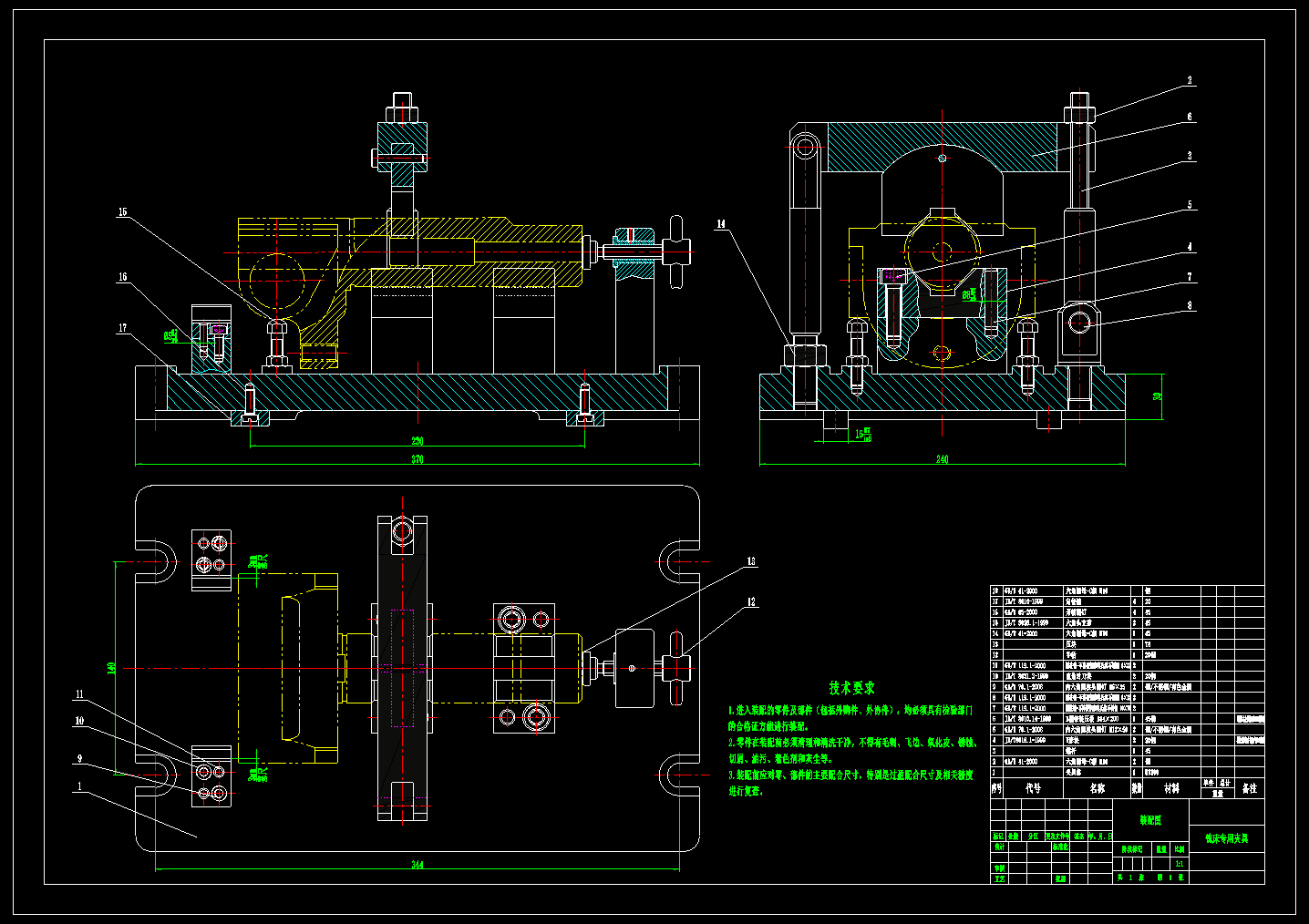The image size is (1309, 924).
Task: Select the '344' dimension under the plan view
Action: click(417, 865)
